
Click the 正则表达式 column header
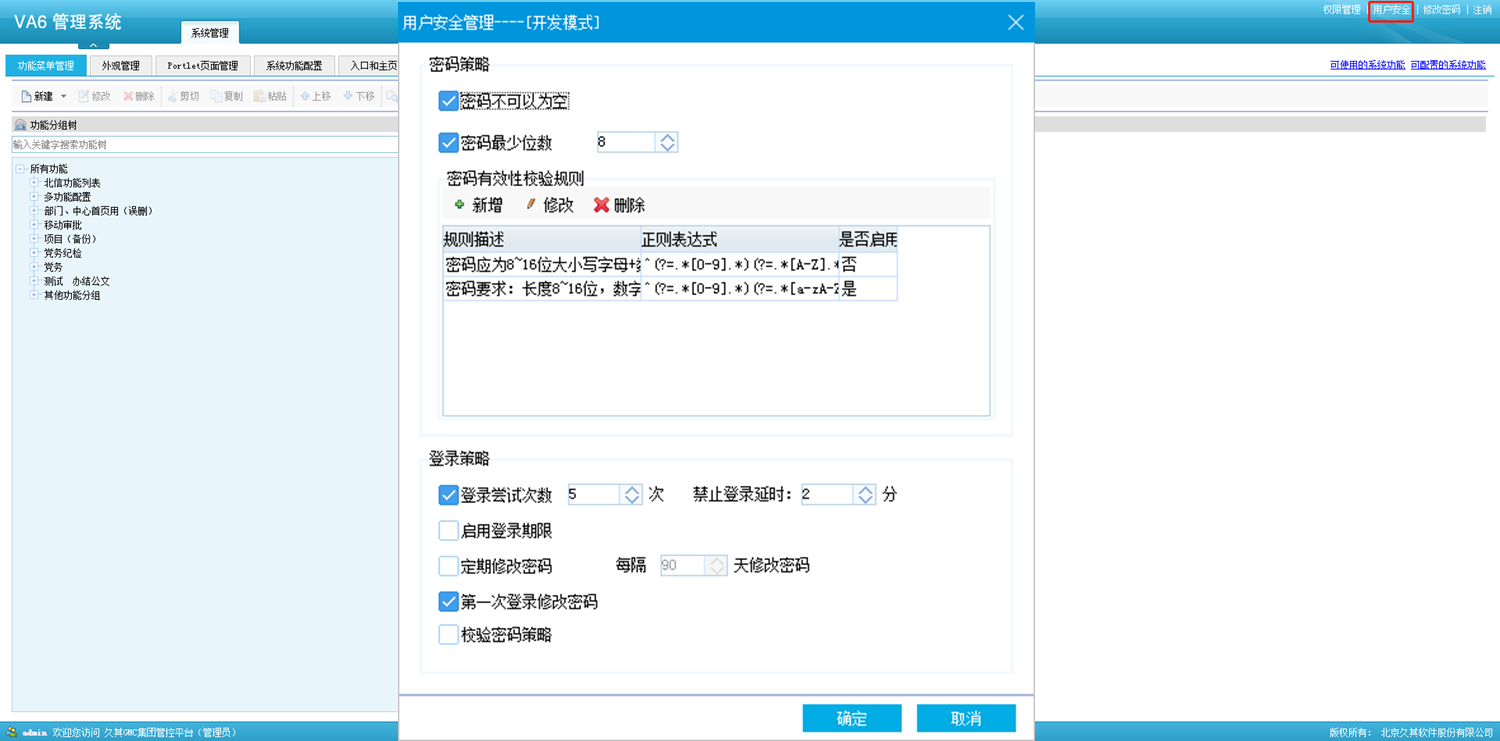click(740, 240)
